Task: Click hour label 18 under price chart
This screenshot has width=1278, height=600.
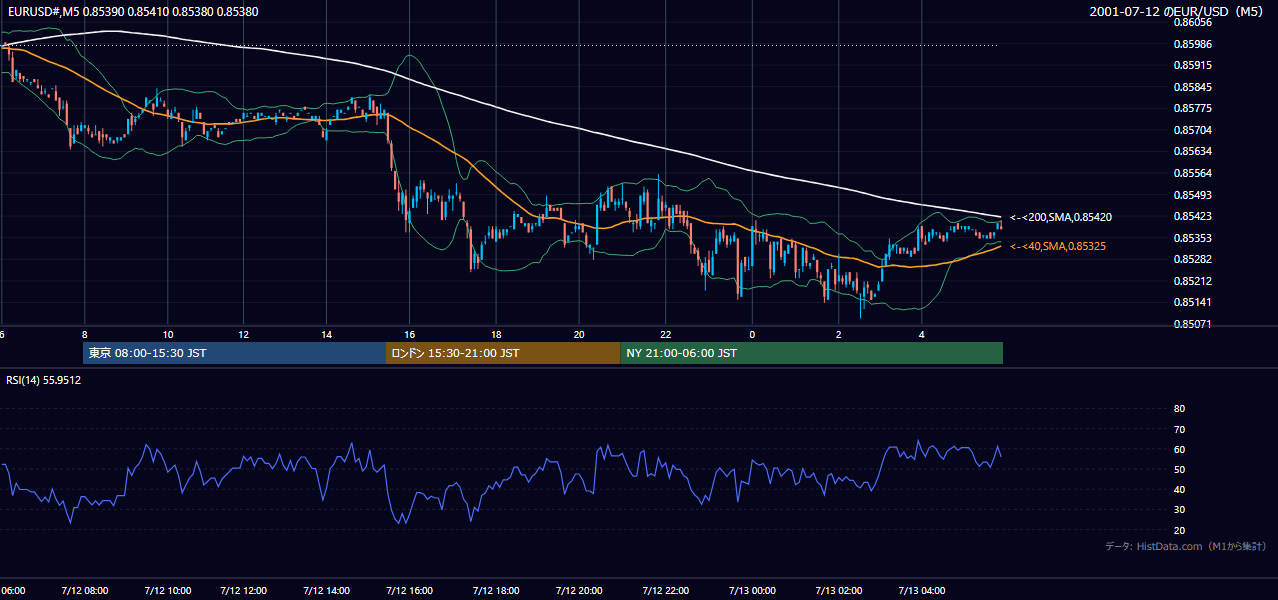Action: 495,335
